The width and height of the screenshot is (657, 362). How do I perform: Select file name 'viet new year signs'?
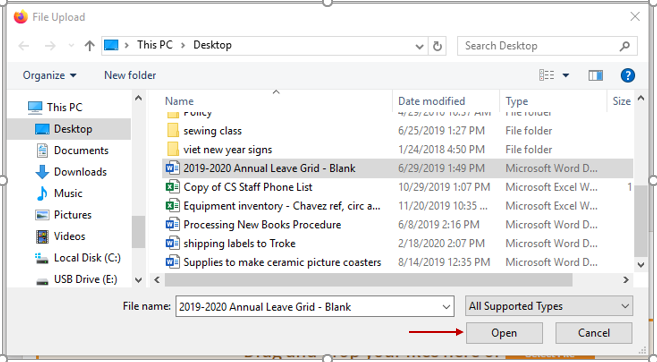pos(228,150)
